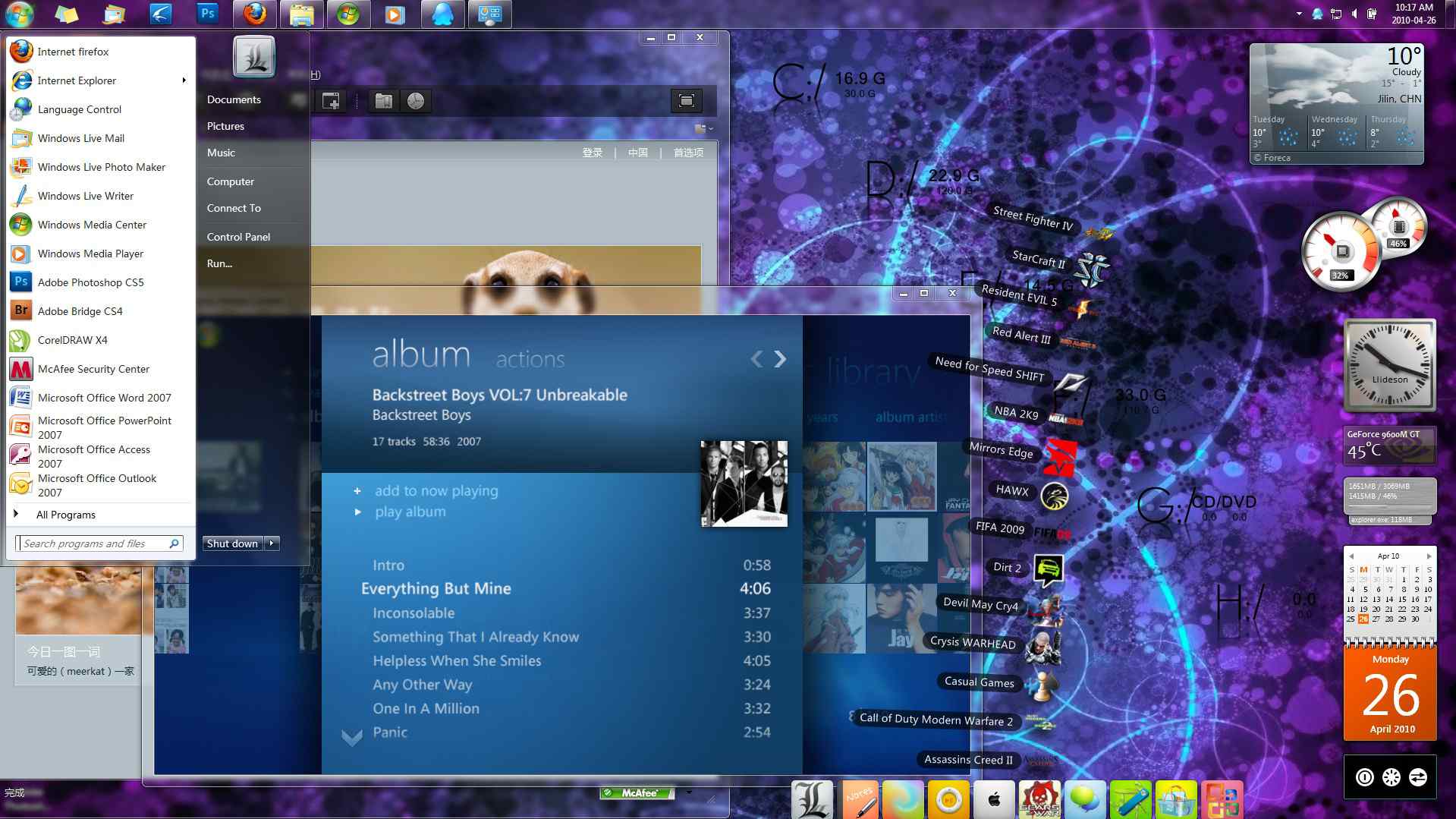Click add to now playing
Screen dimensions: 1456x819
(436, 491)
